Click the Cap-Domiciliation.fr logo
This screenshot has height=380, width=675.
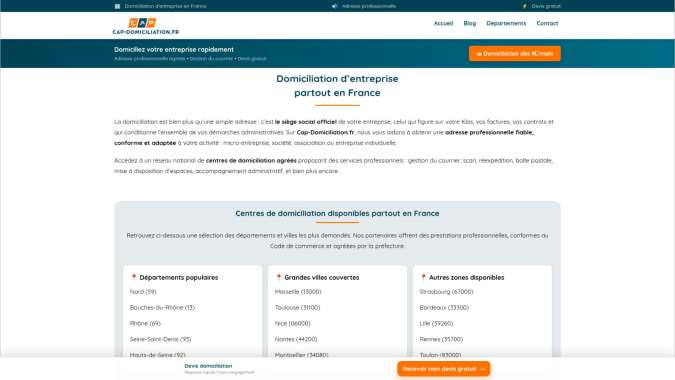tap(146, 26)
